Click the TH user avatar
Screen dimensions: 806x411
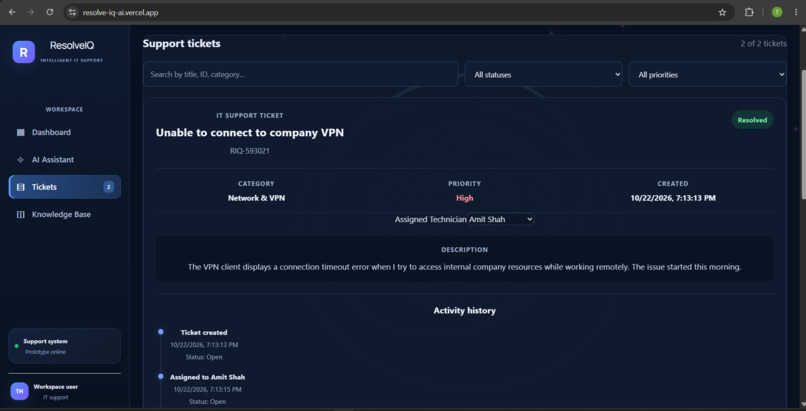[20, 391]
